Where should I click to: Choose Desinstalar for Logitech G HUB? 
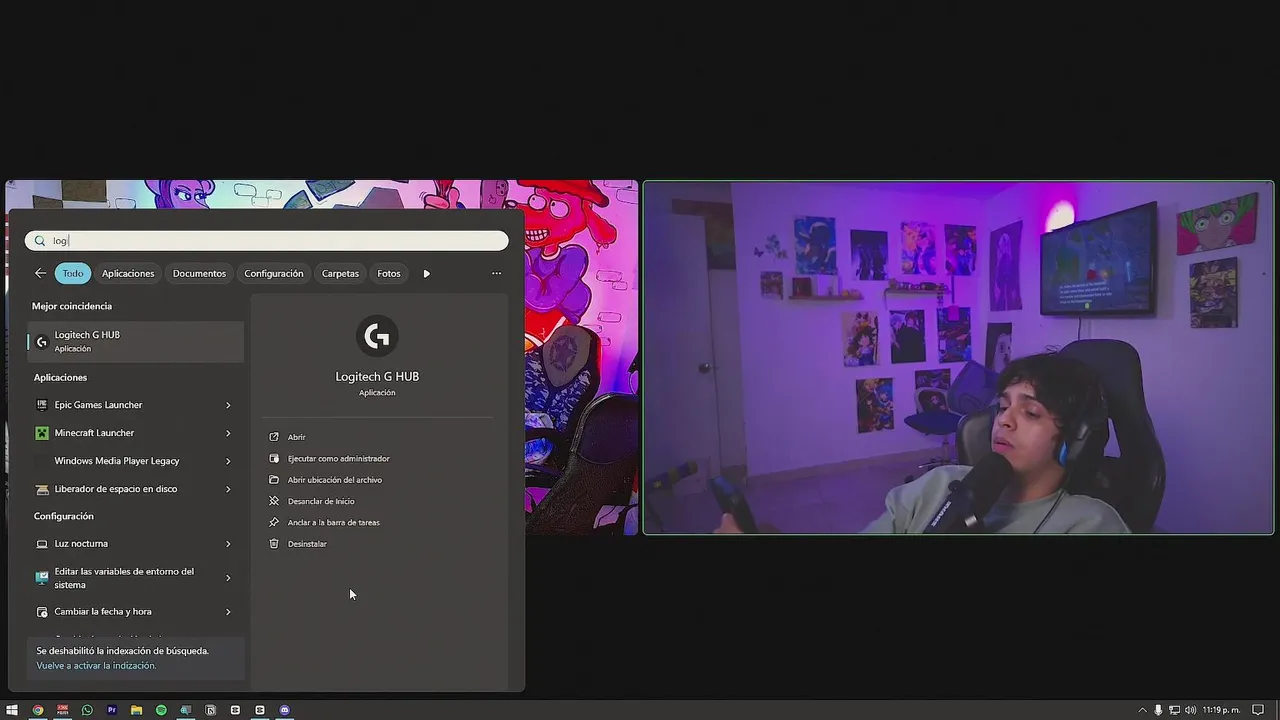pyautogui.click(x=307, y=544)
